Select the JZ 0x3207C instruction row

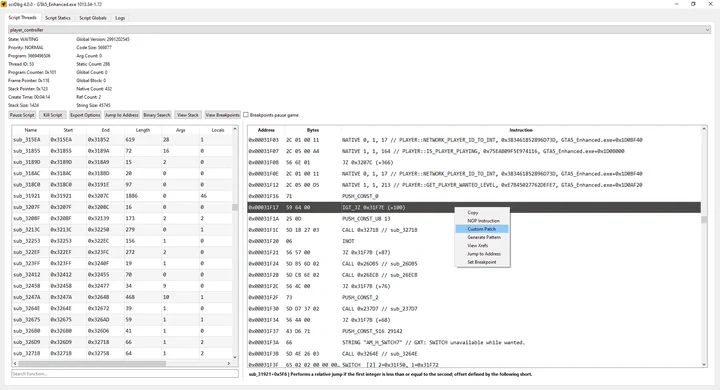click(474, 162)
